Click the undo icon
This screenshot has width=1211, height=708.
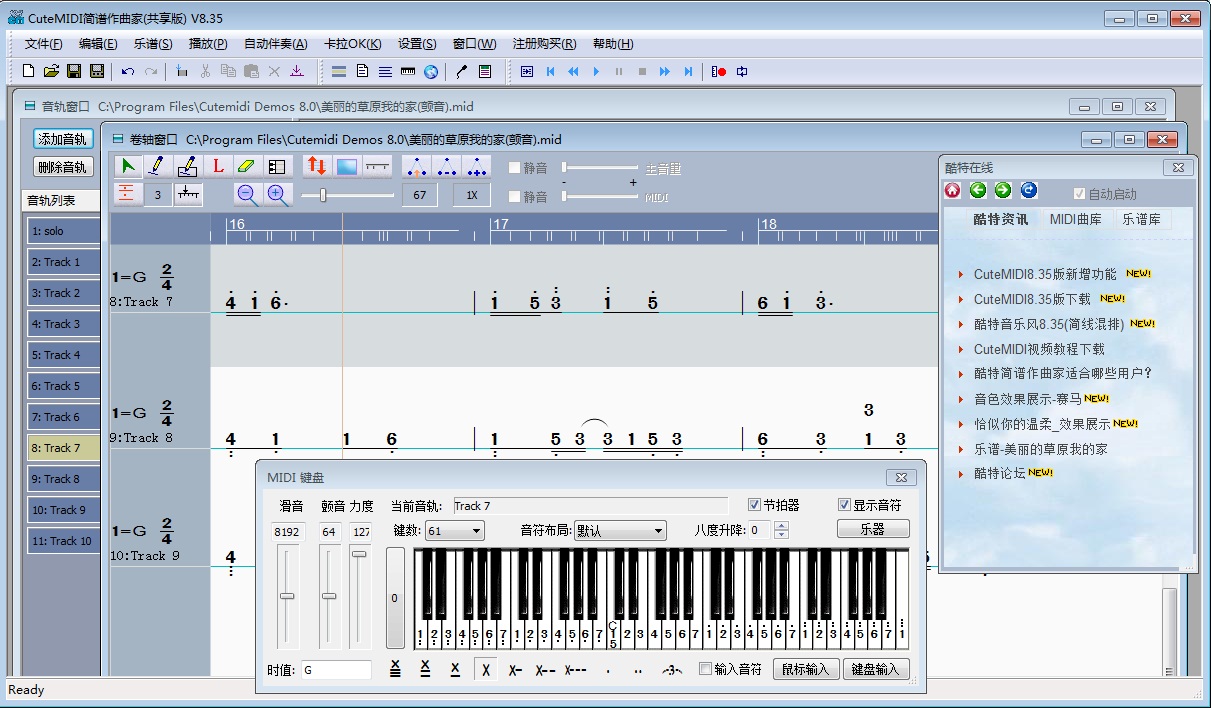[127, 71]
